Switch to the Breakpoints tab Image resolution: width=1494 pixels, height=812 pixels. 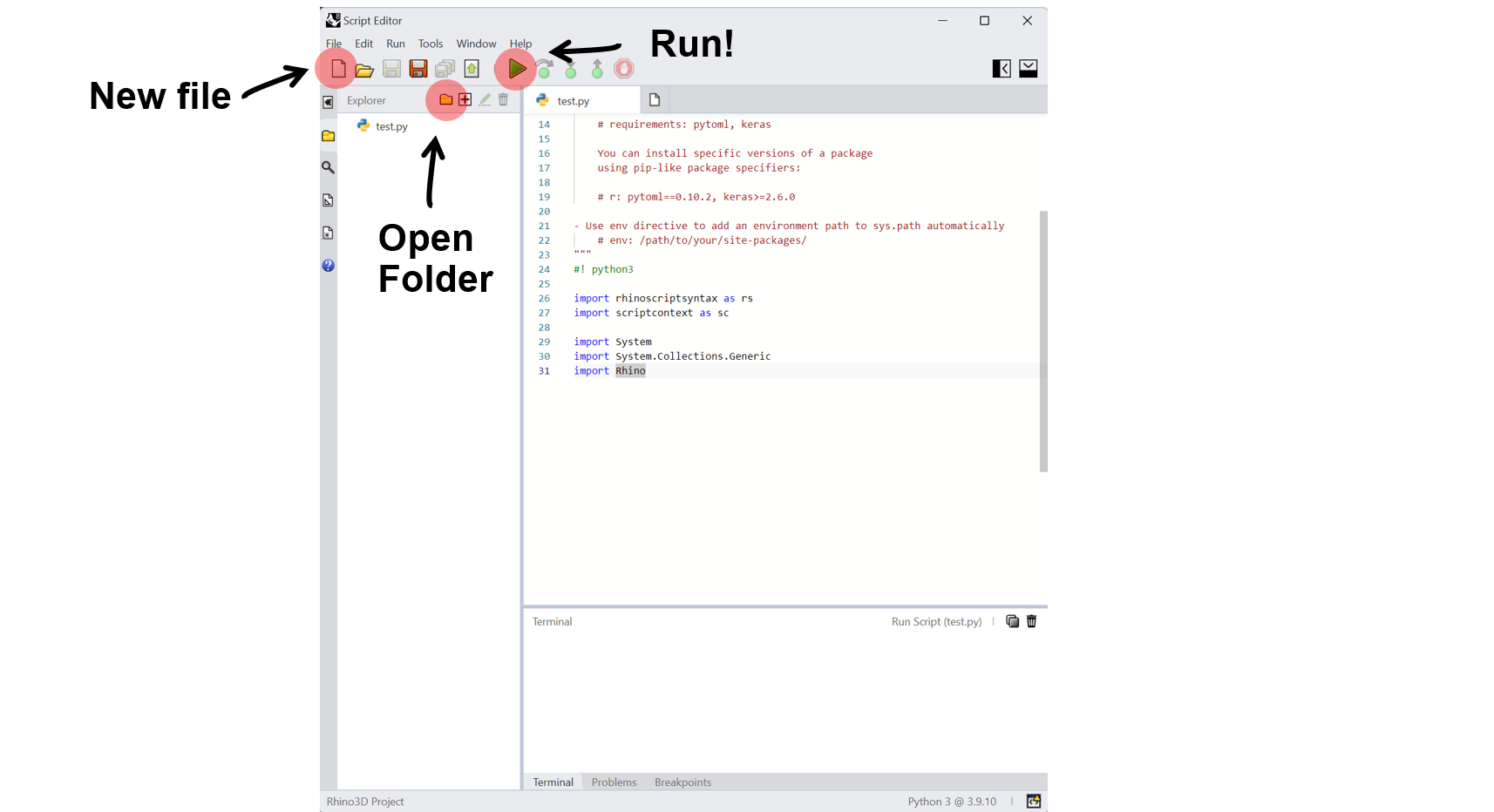(x=682, y=782)
